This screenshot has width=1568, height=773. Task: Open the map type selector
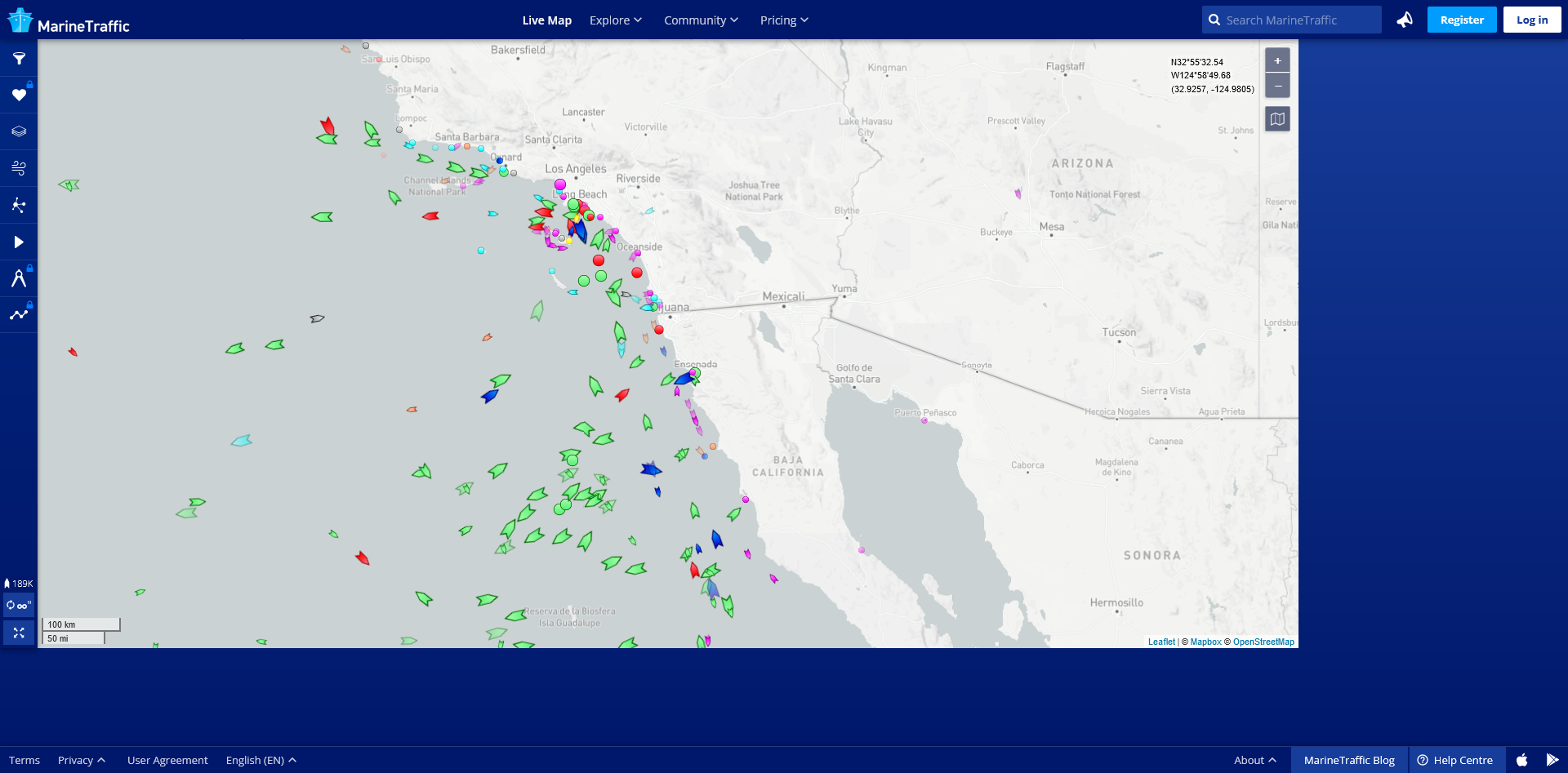coord(1277,119)
